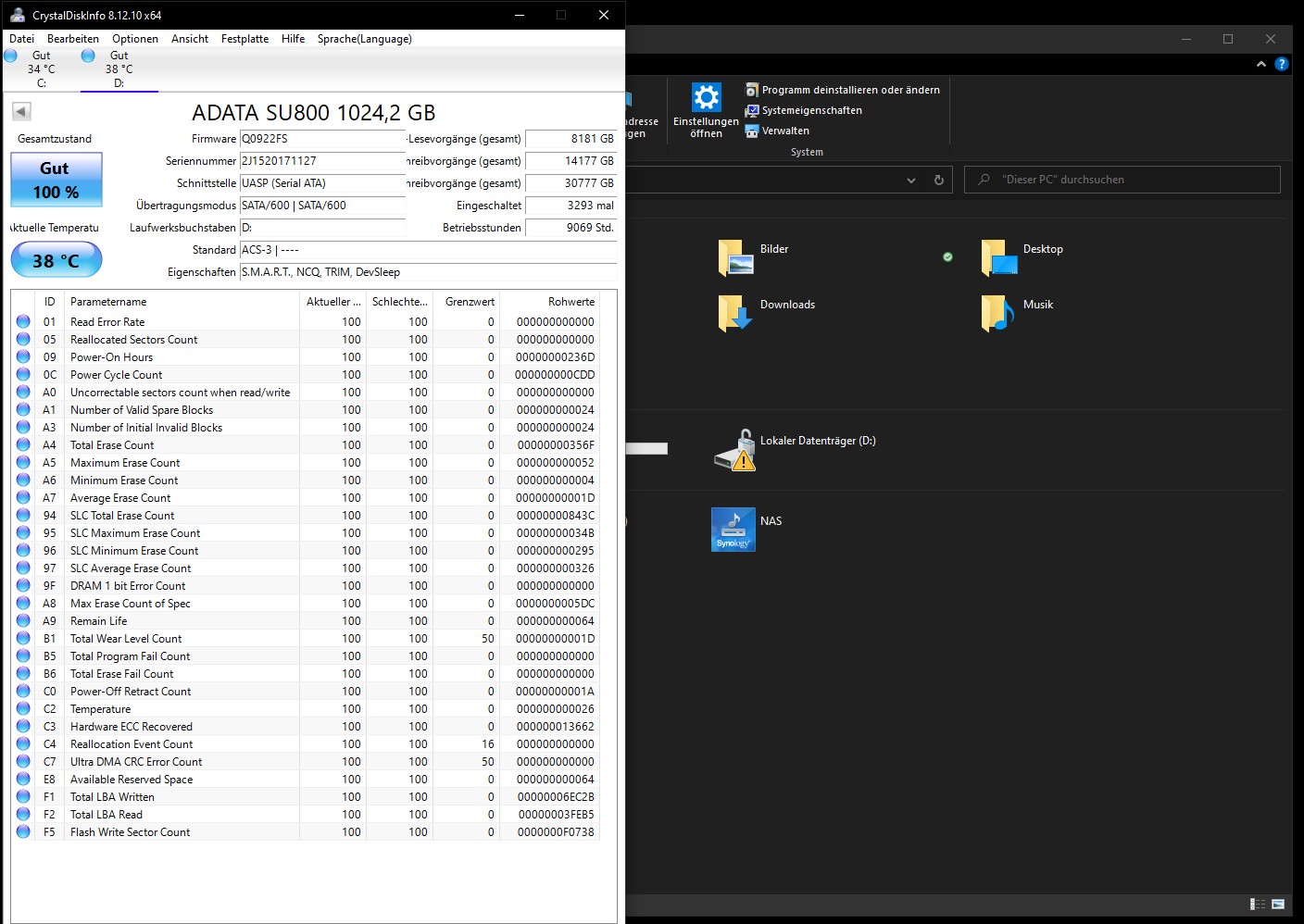Select the DRAM 1 bit Error Count row

306,586
